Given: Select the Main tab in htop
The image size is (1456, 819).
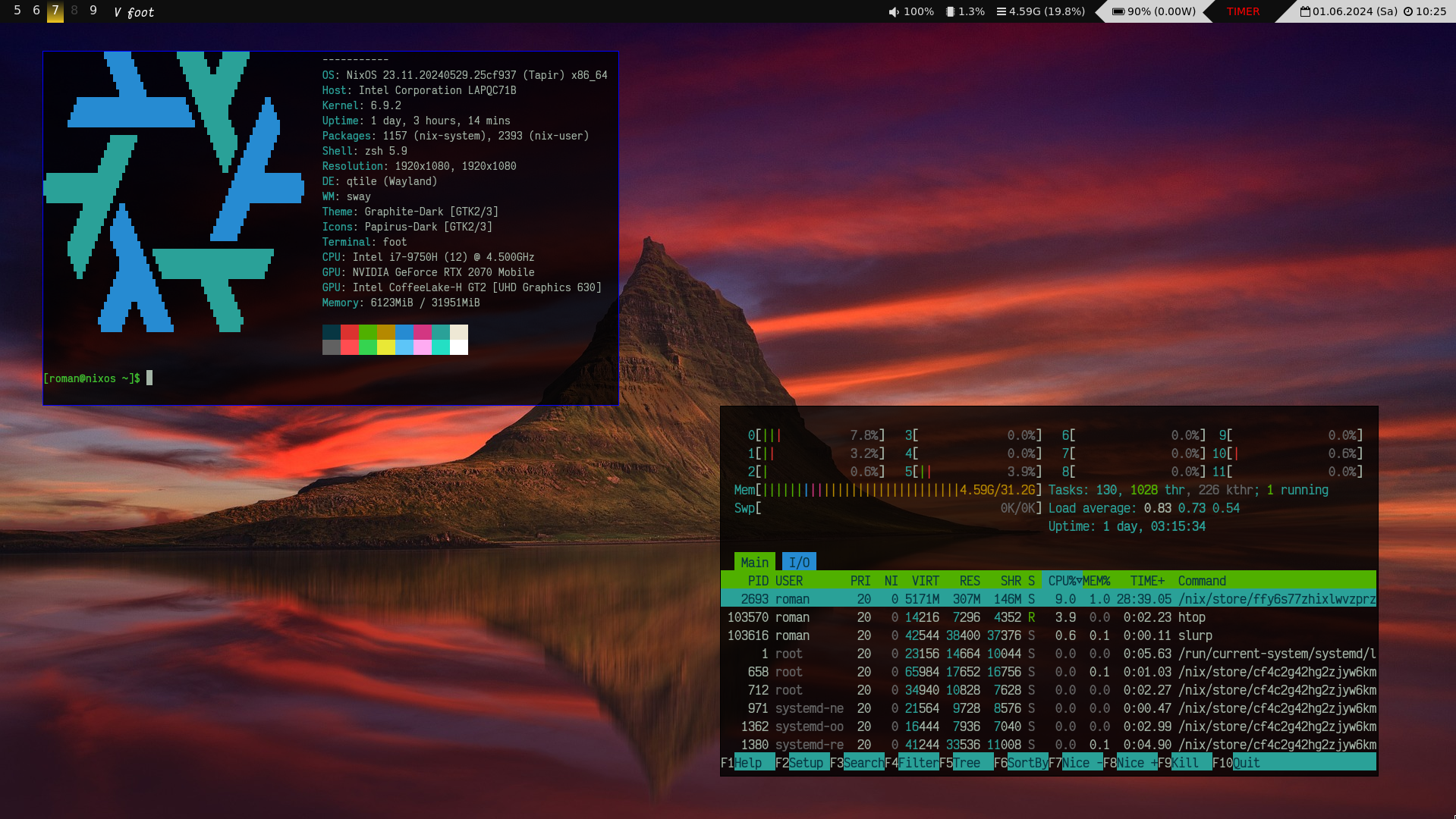Looking at the screenshot, I should pyautogui.click(x=754, y=562).
